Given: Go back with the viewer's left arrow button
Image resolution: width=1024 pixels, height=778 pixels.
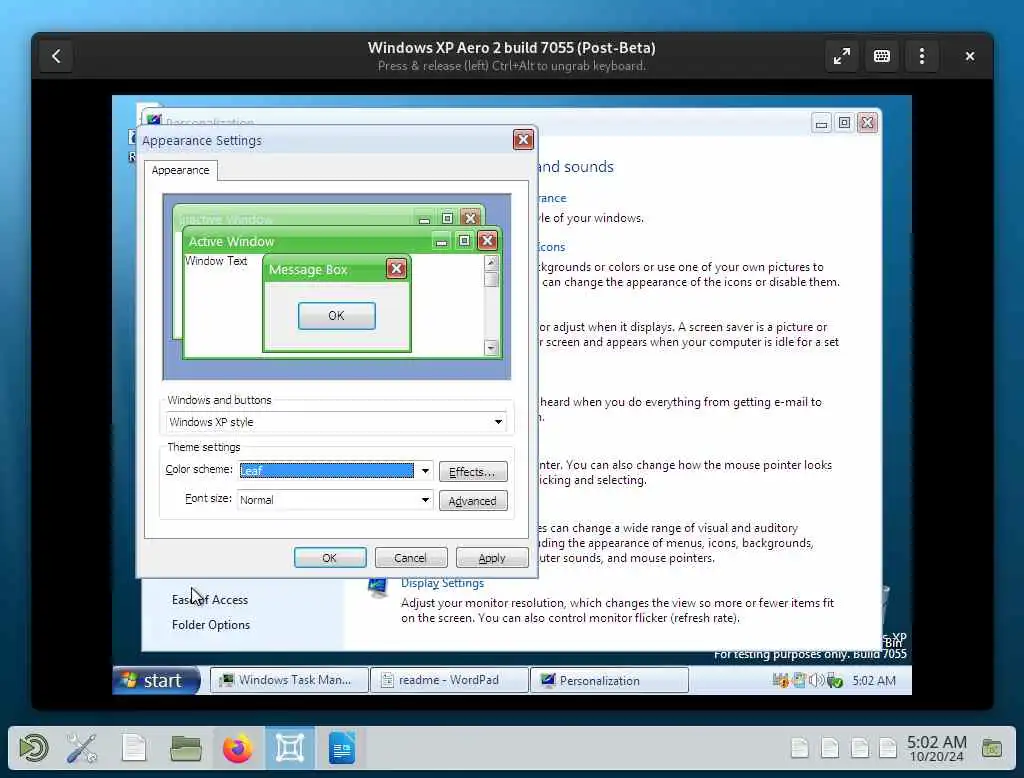Looking at the screenshot, I should [x=56, y=56].
